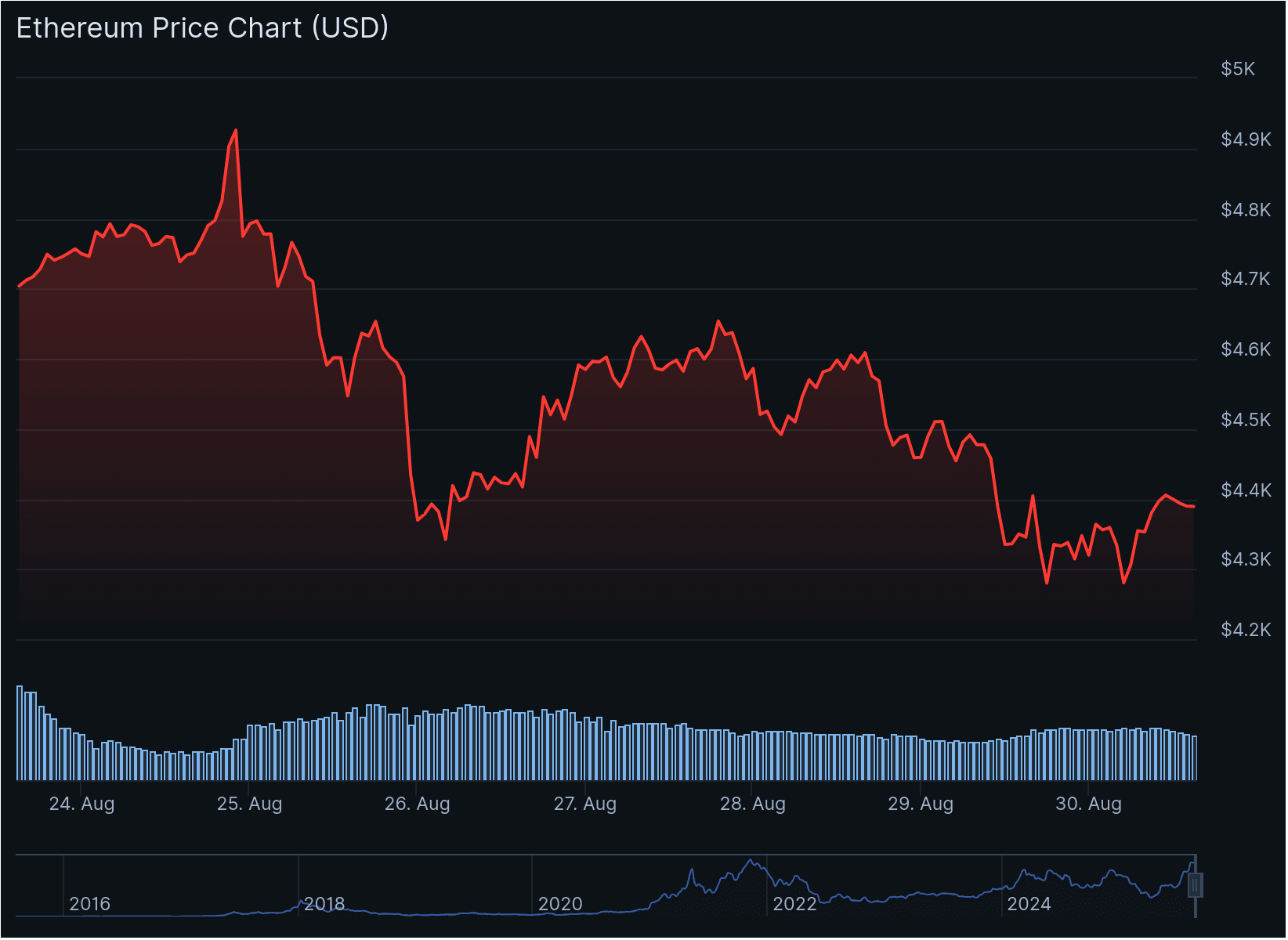The image size is (1288, 940).
Task: Click the $4.4K price axis label
Action: point(1246,490)
